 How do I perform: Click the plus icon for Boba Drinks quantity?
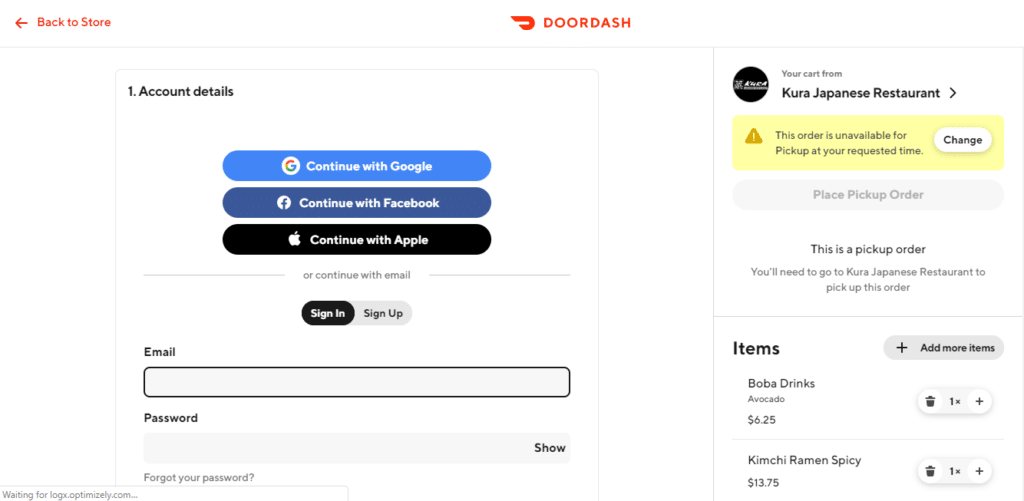[979, 402]
